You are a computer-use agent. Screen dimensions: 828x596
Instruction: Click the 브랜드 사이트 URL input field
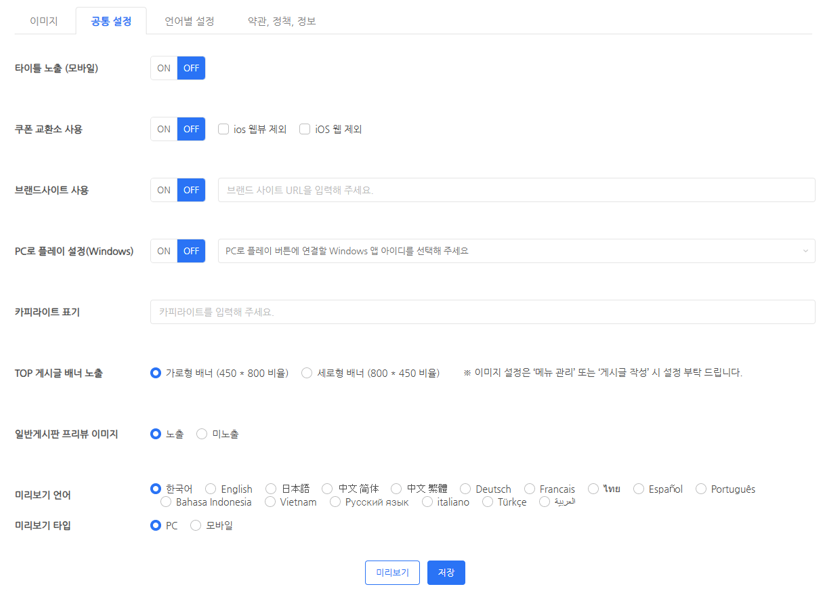point(515,190)
